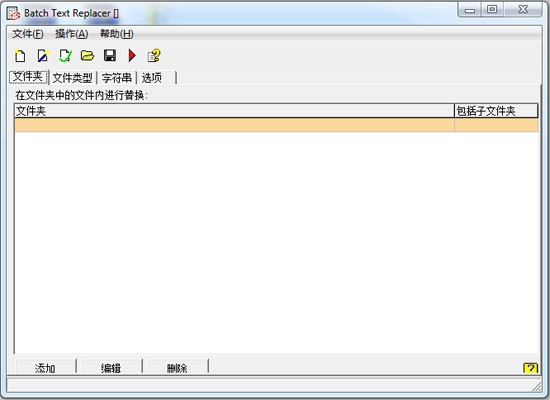Image resolution: width=550 pixels, height=400 pixels.
Task: Switch to the 文件夹 tab
Action: click(x=28, y=77)
